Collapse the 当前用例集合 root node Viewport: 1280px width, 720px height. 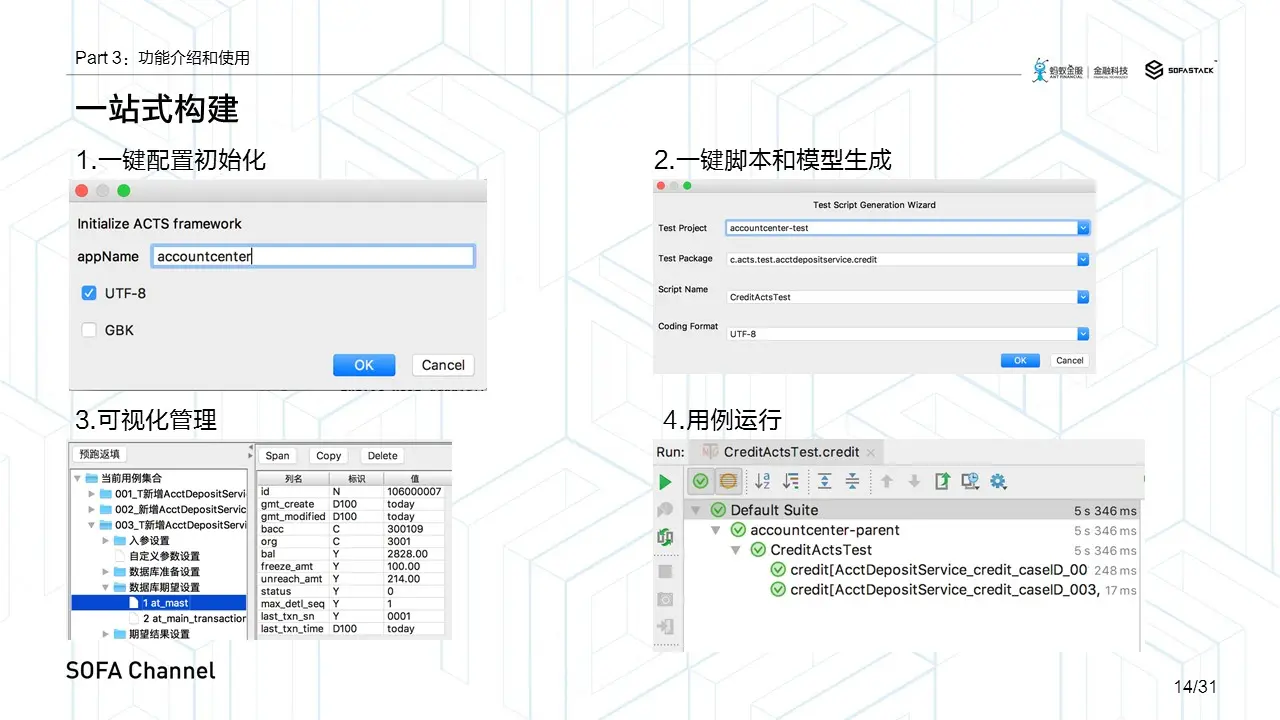coord(78,479)
